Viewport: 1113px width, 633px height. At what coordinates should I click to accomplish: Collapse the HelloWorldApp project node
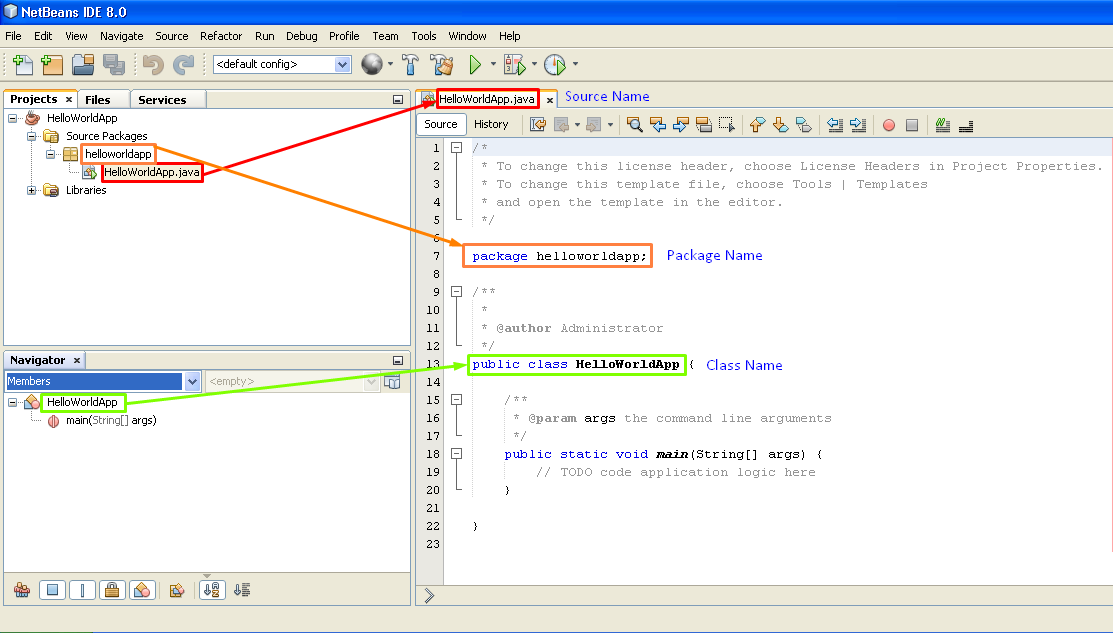pyautogui.click(x=13, y=118)
